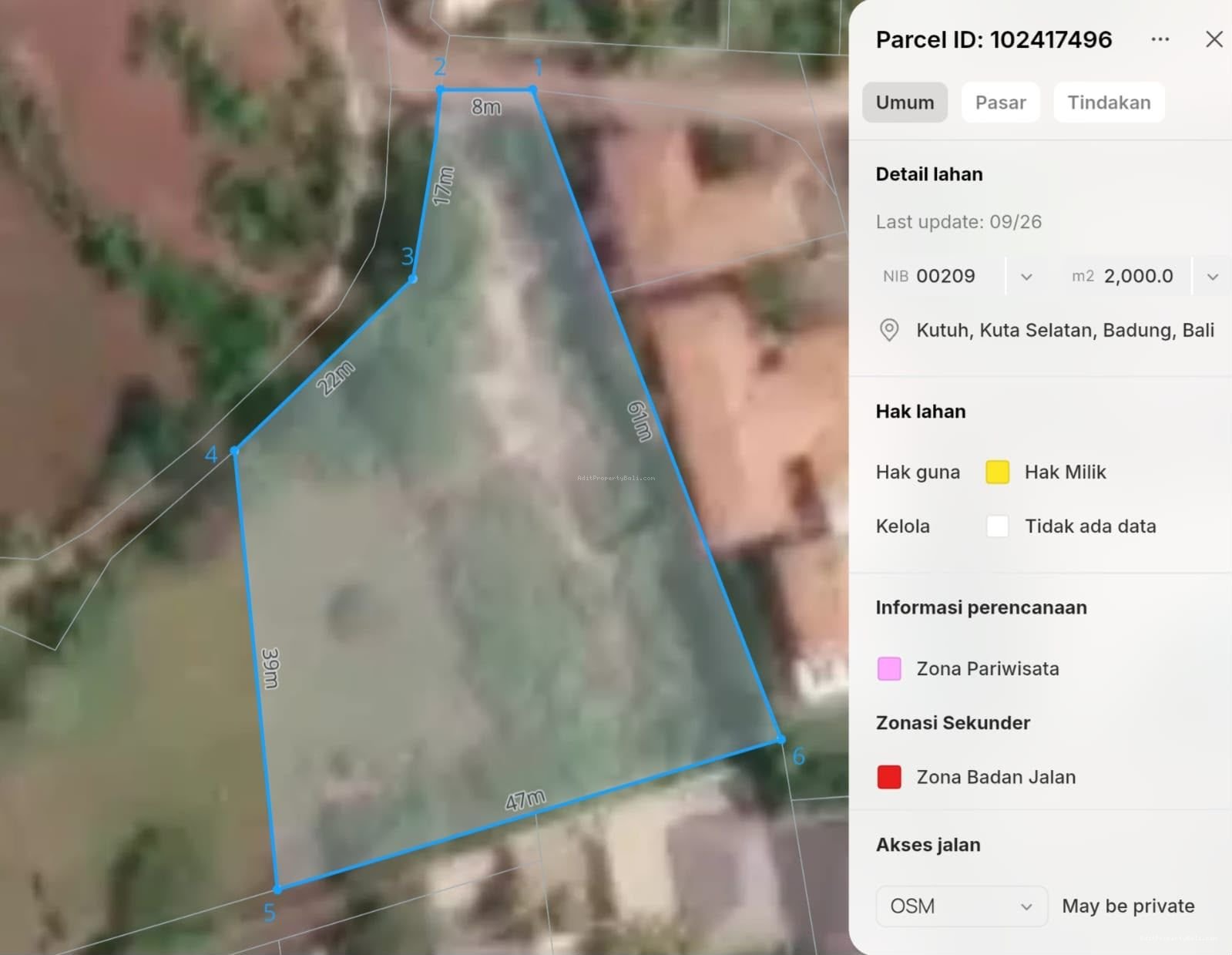Switch to the Umum tab
This screenshot has height=955, width=1232.
pos(905,103)
